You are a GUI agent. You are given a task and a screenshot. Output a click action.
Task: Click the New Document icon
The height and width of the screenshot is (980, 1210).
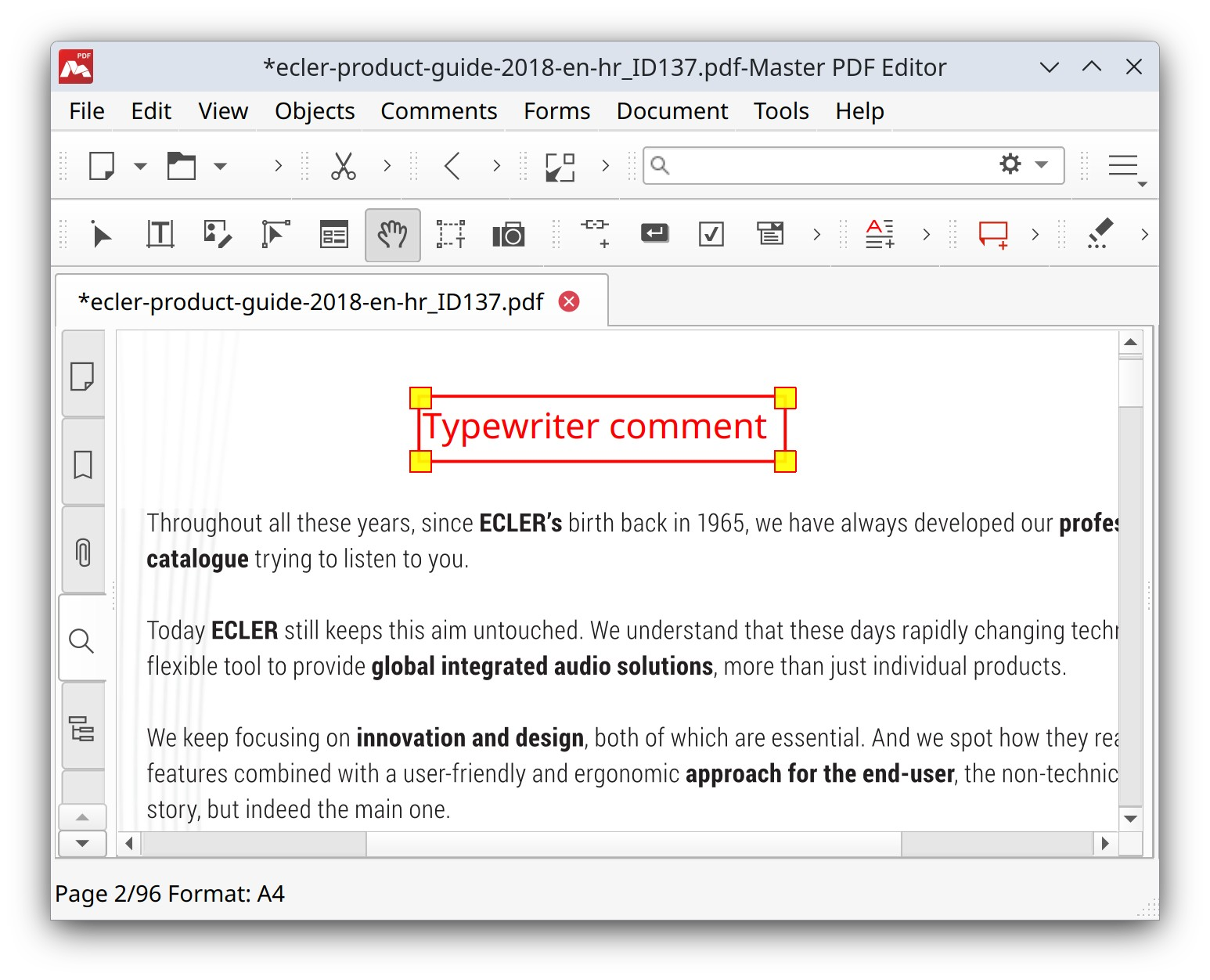pos(102,166)
